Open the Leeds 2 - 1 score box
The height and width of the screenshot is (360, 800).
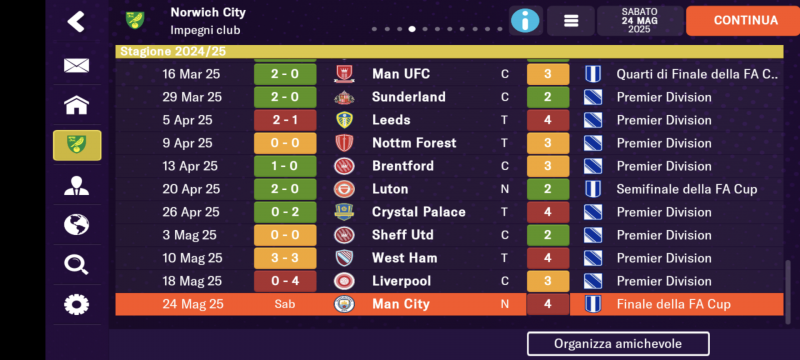pyautogui.click(x=285, y=120)
